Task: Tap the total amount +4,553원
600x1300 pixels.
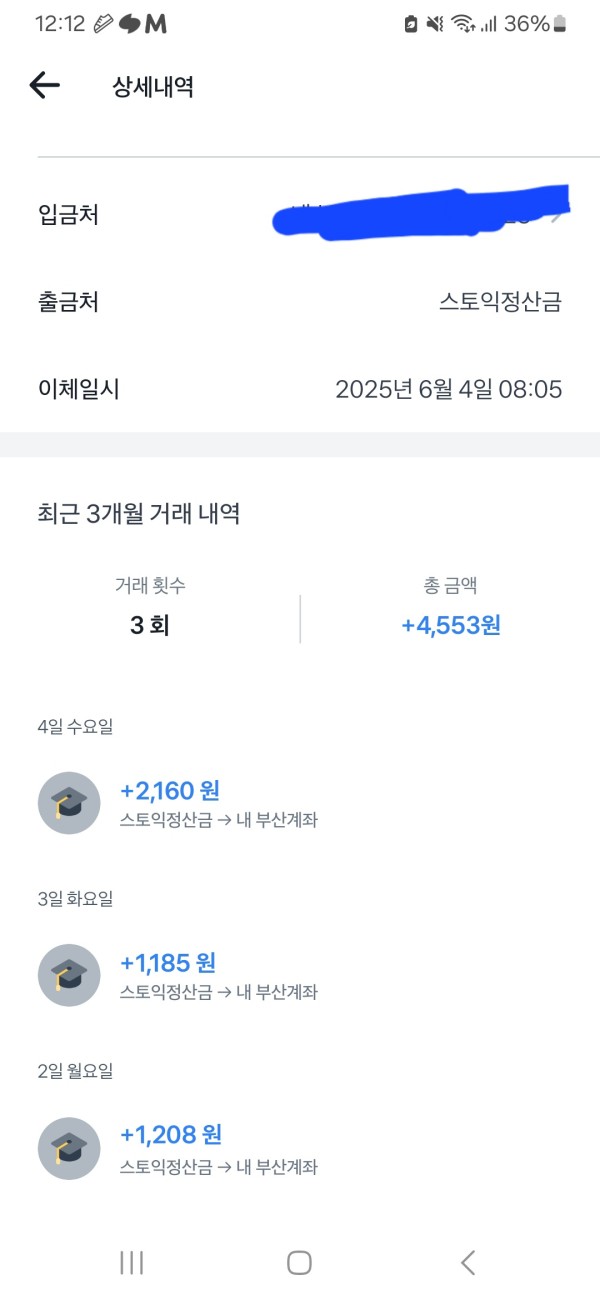Action: (451, 626)
